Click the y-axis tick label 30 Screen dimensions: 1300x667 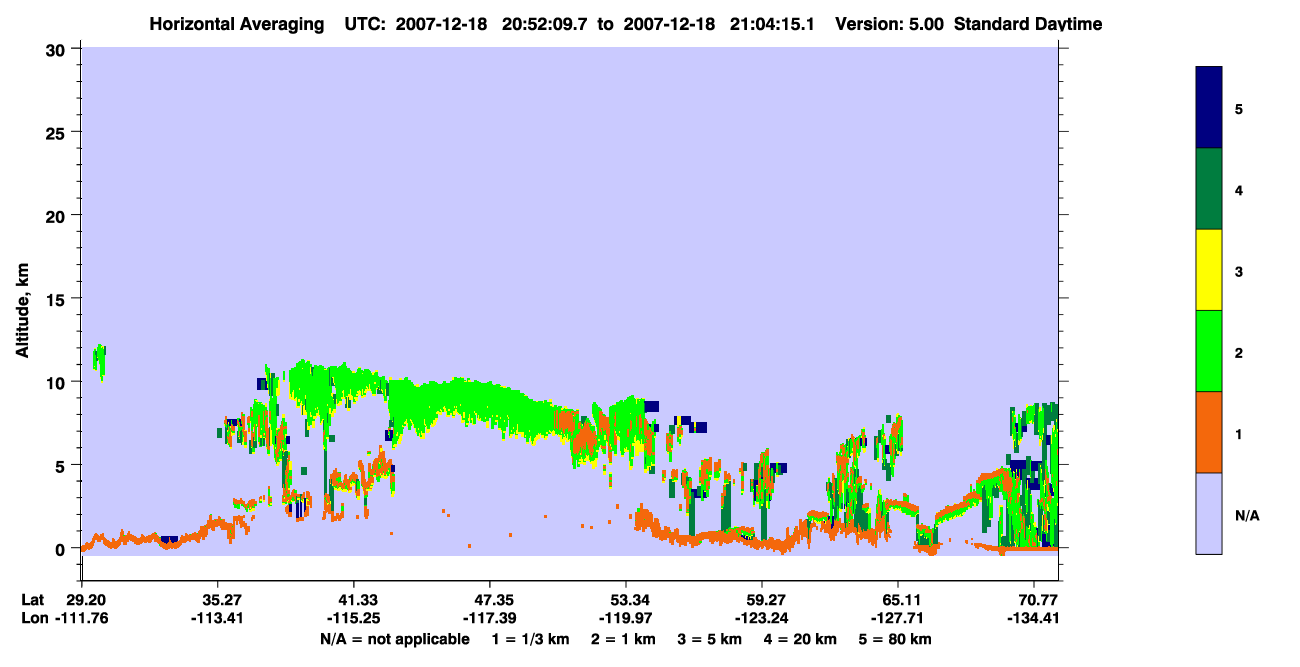pos(58,49)
